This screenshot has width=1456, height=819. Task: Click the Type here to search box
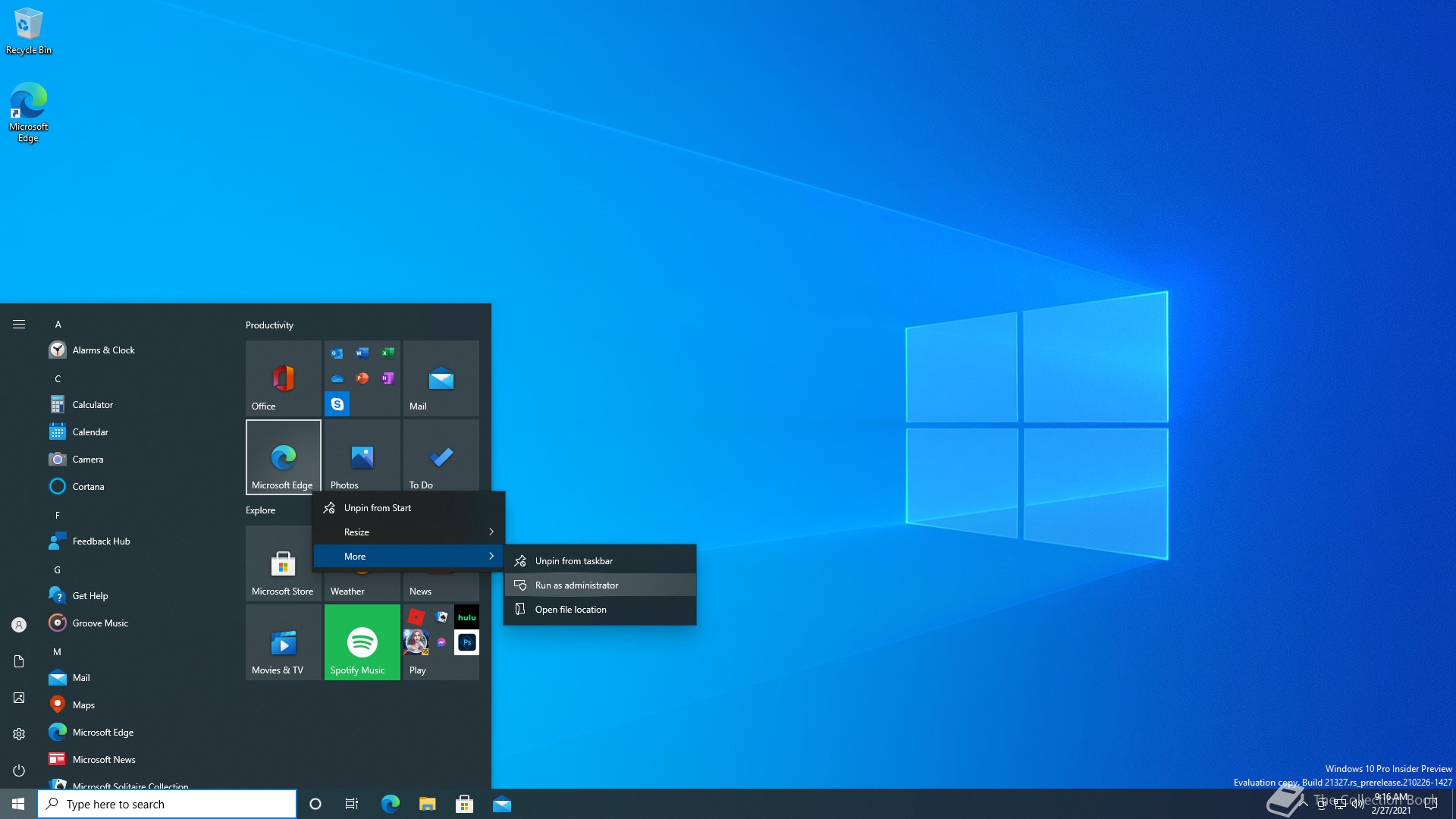167,804
